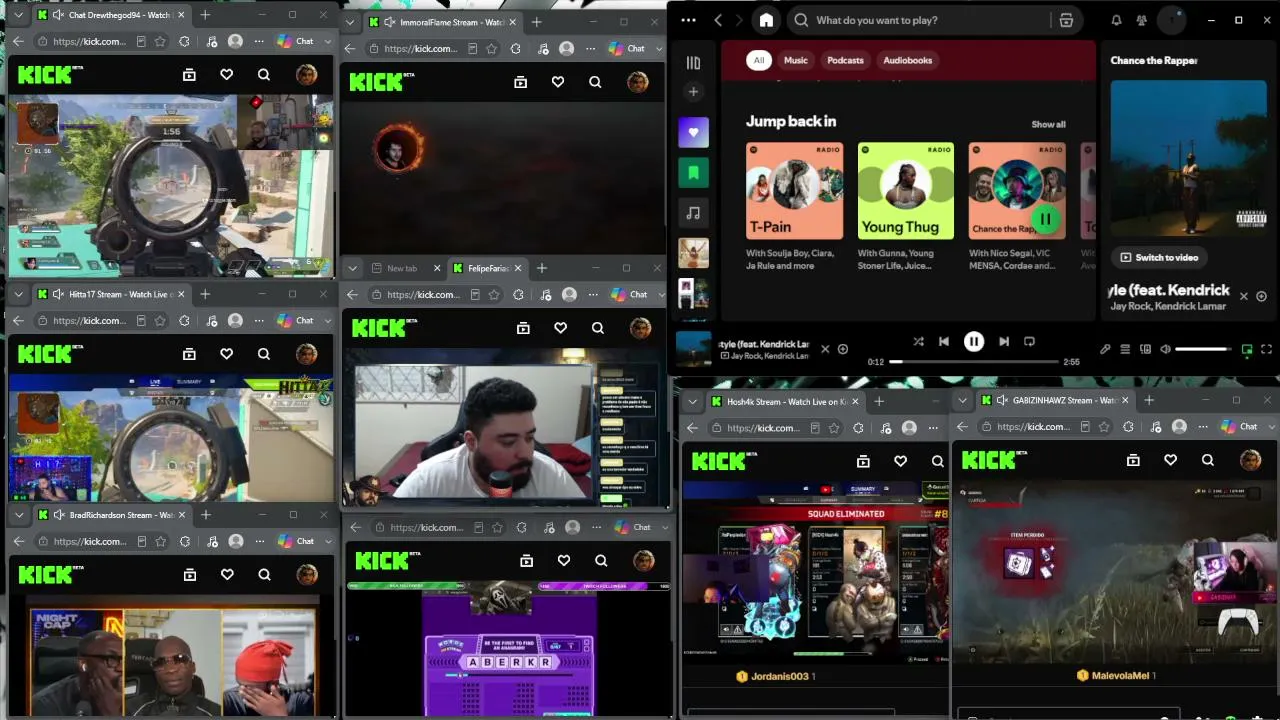Open tab actions menu in FelipeFarias window

pos(352,268)
